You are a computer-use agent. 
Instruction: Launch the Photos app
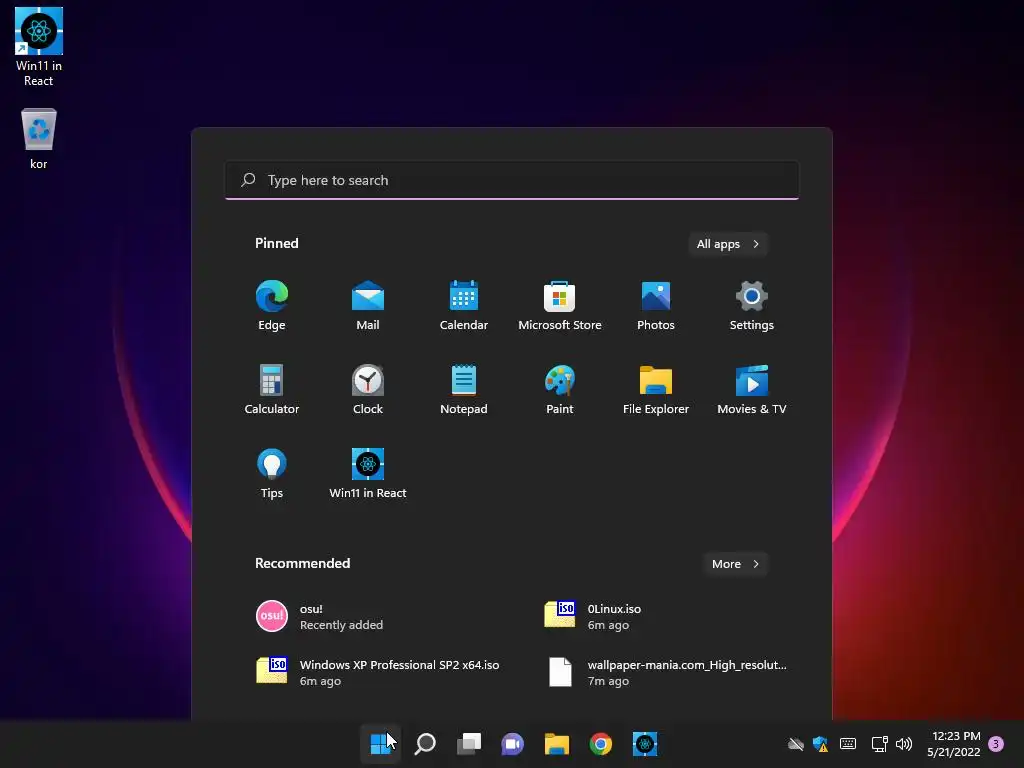(x=656, y=306)
